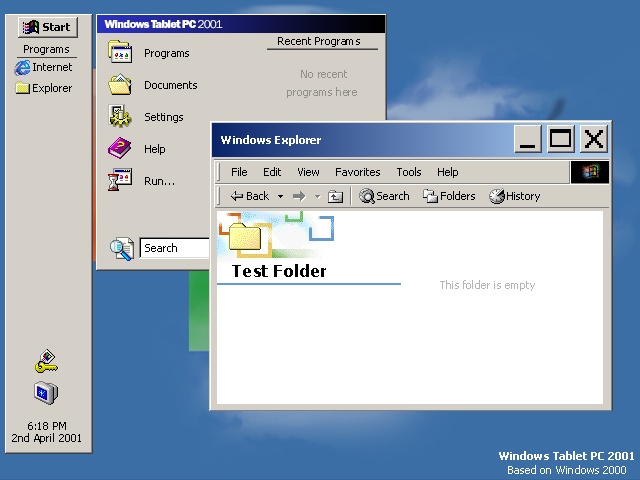Click the Programs heading in sidebar
This screenshot has height=480, width=640.
tap(46, 49)
